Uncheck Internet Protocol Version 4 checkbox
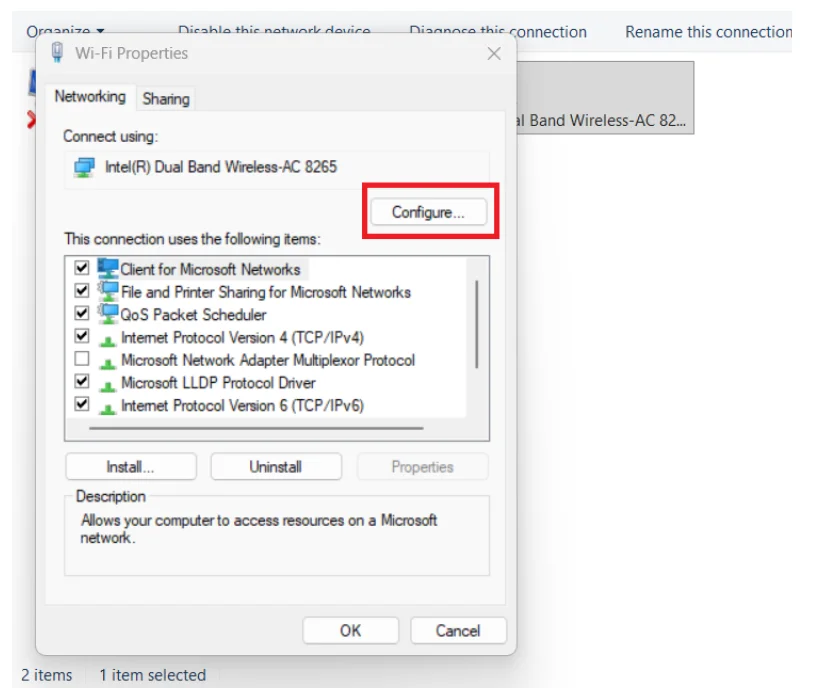This screenshot has width=816, height=688. click(82, 336)
